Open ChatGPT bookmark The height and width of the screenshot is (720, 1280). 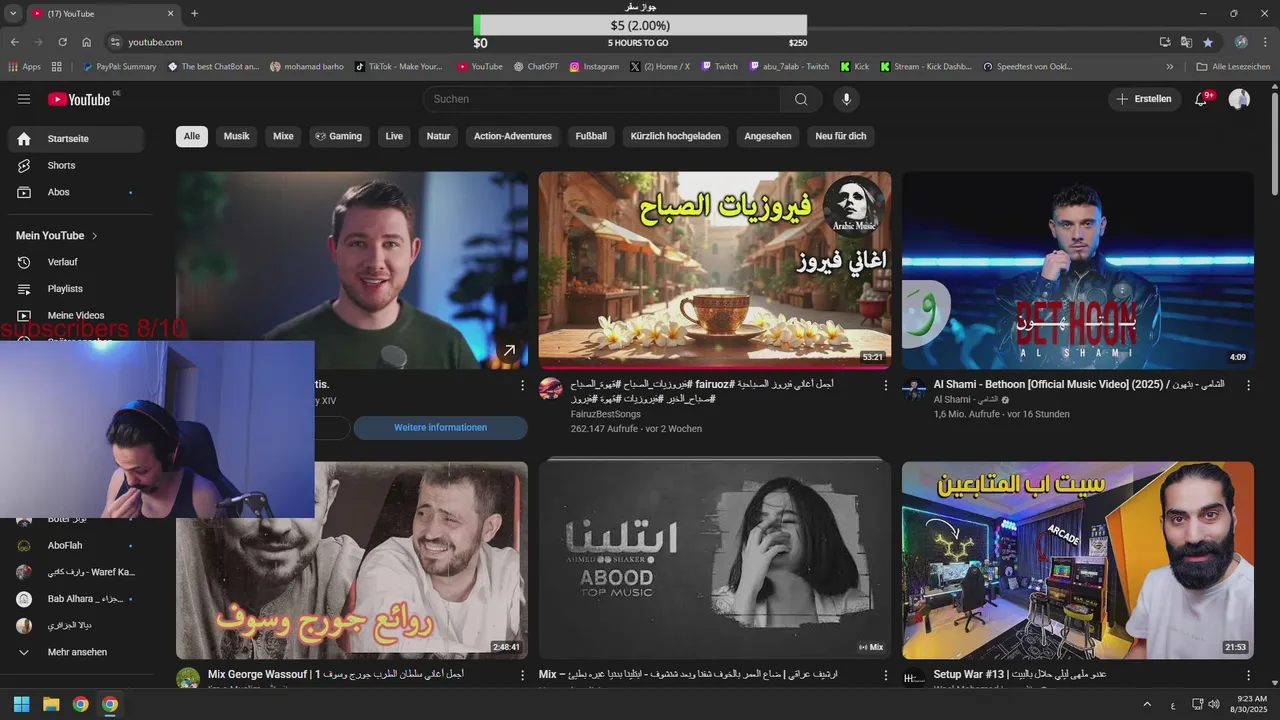[536, 67]
